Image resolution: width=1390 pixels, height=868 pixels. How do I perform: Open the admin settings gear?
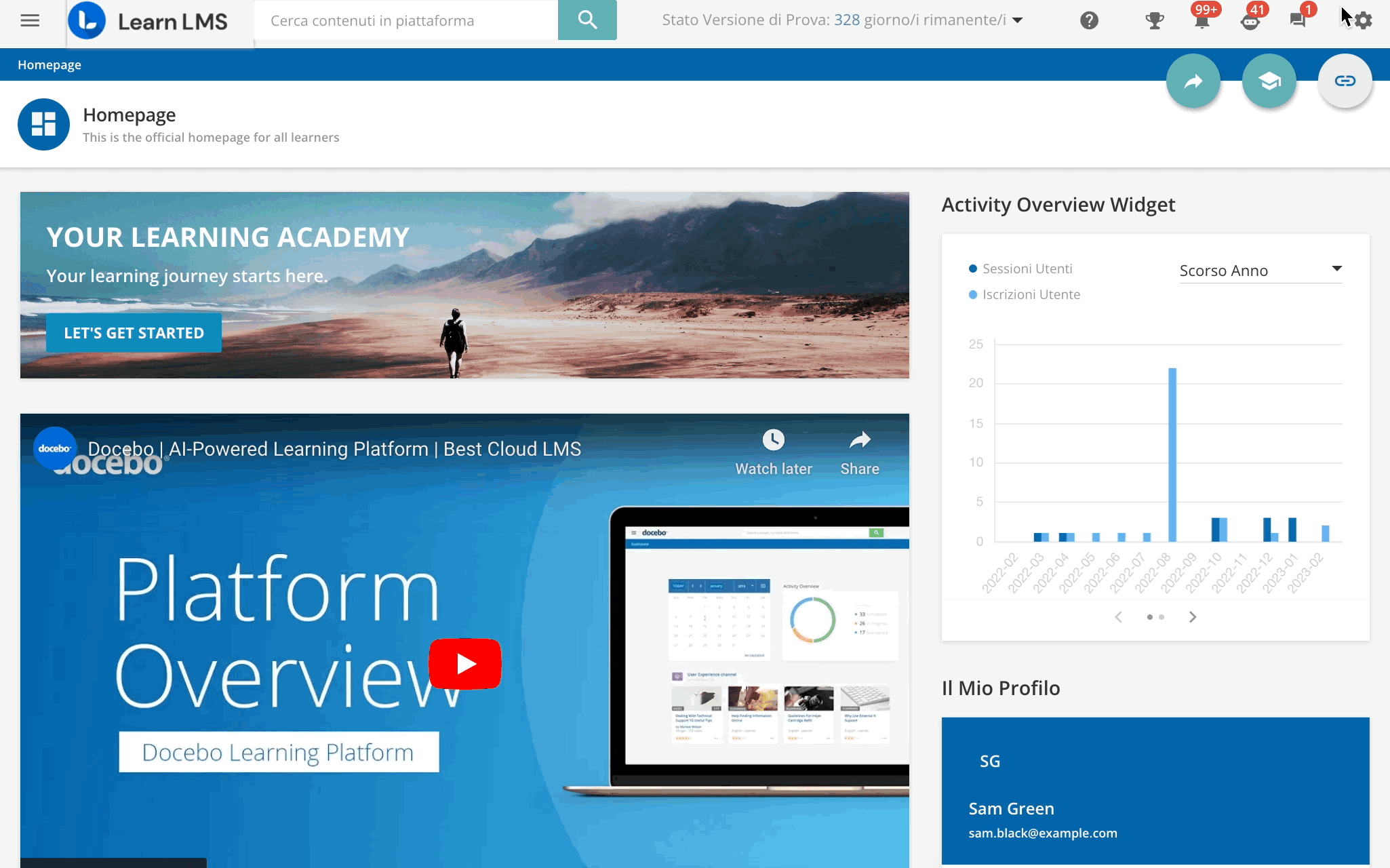1363,20
